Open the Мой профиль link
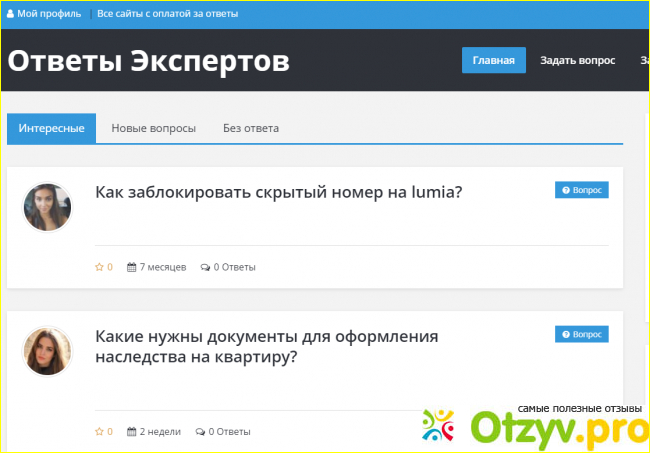 (x=50, y=15)
